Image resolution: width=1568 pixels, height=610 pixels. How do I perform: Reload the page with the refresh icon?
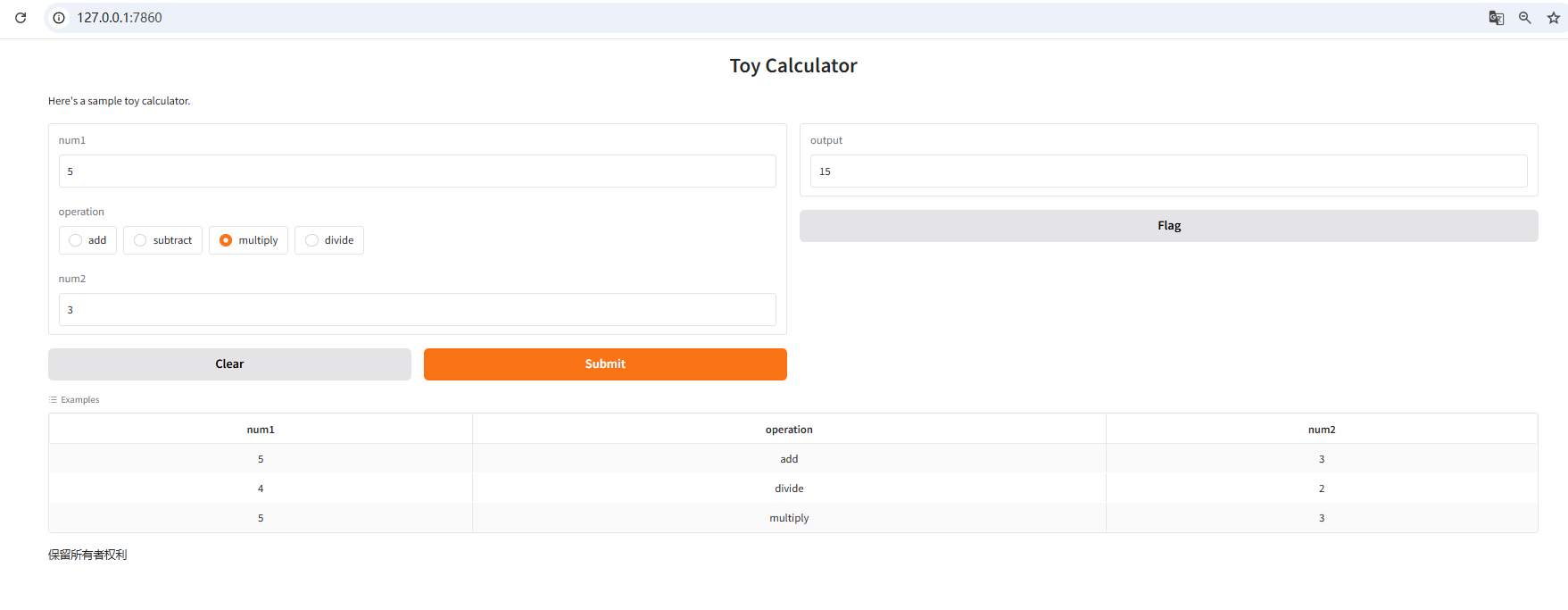coord(21,18)
